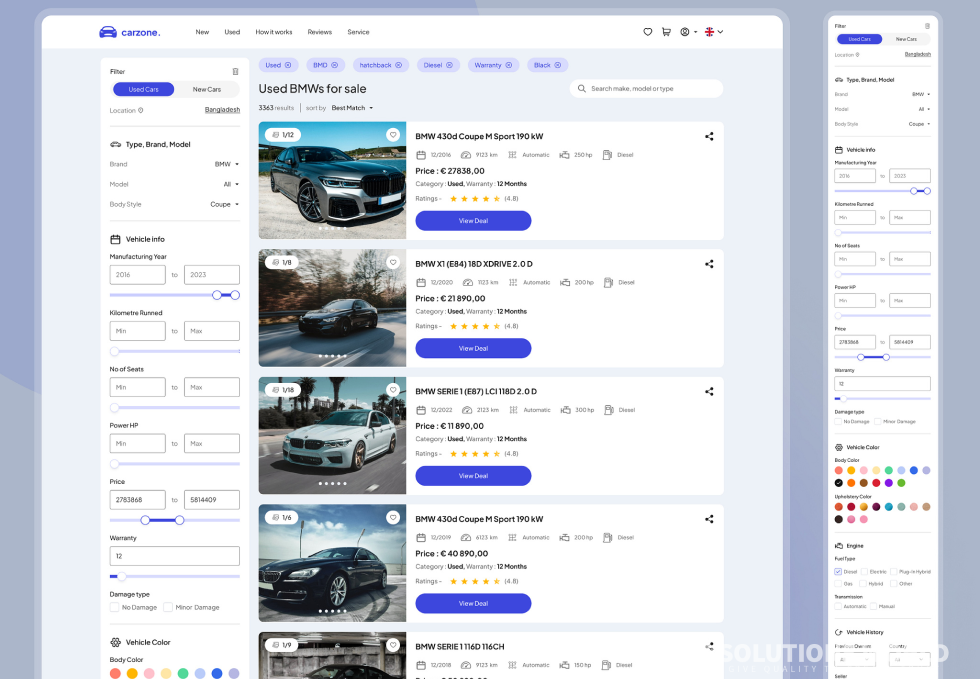Click the magnifier icon in the search box
980x680 pixels.
tap(581, 89)
